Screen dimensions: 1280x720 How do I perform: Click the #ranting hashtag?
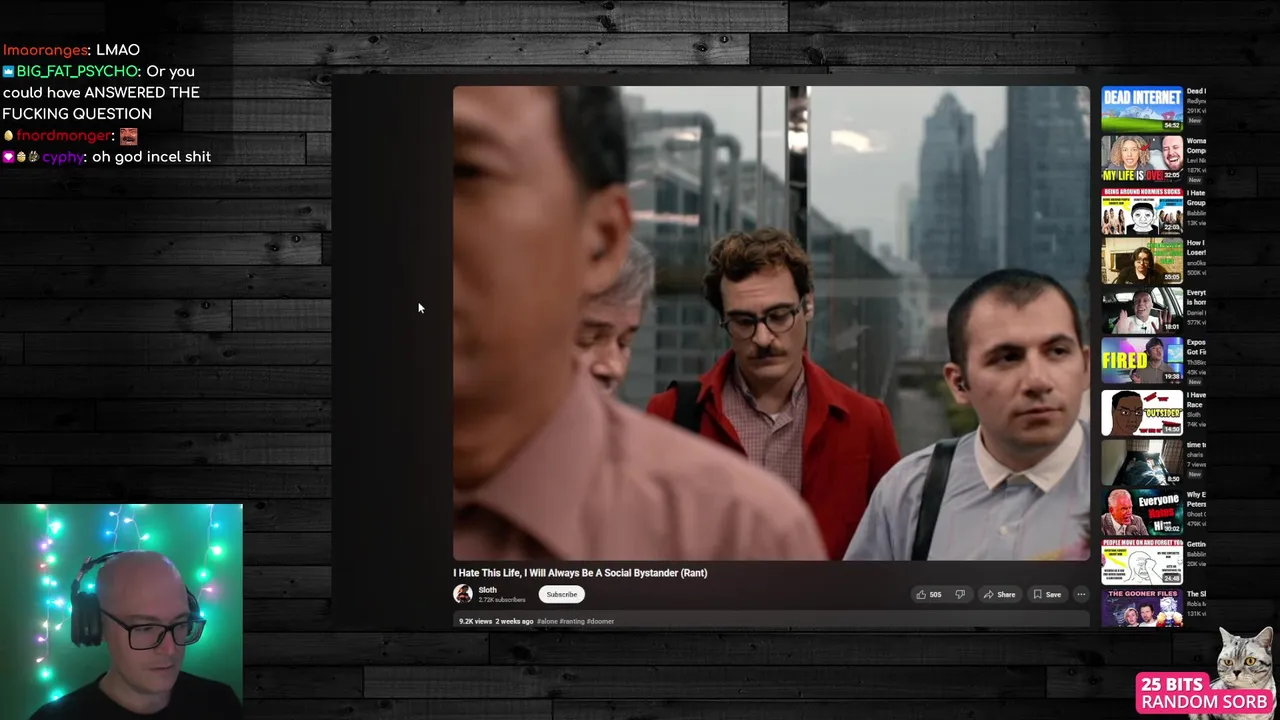(x=572, y=621)
